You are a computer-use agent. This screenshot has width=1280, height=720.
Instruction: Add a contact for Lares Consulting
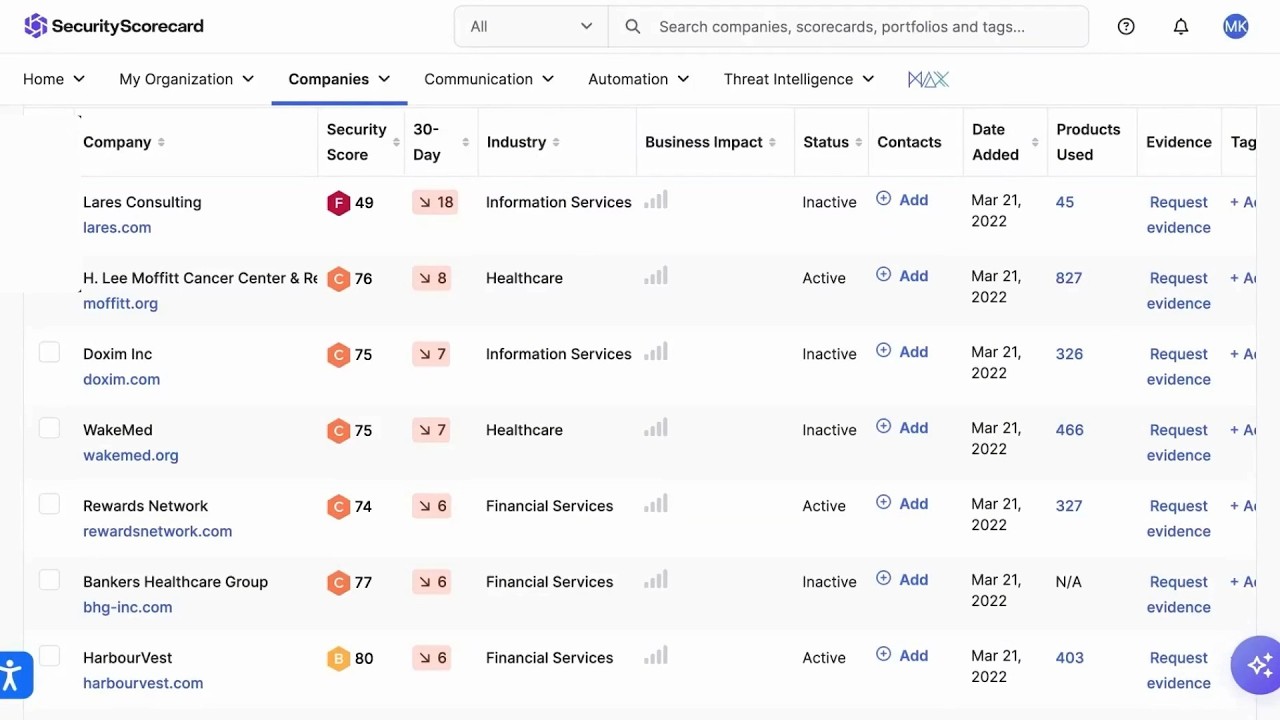[x=902, y=200]
